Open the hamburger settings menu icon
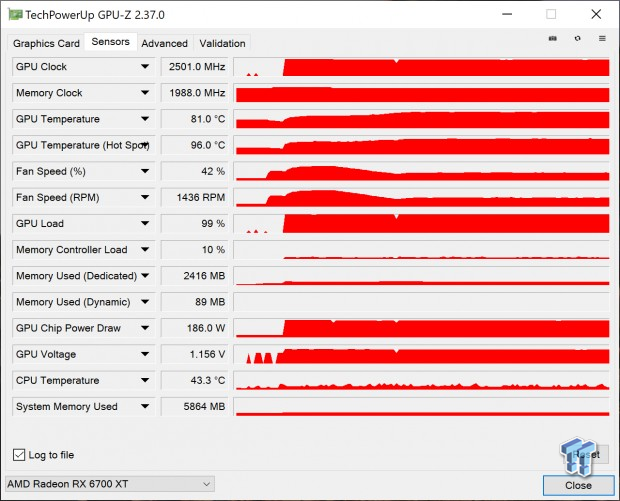Viewport: 620px width, 501px height. tap(602, 38)
